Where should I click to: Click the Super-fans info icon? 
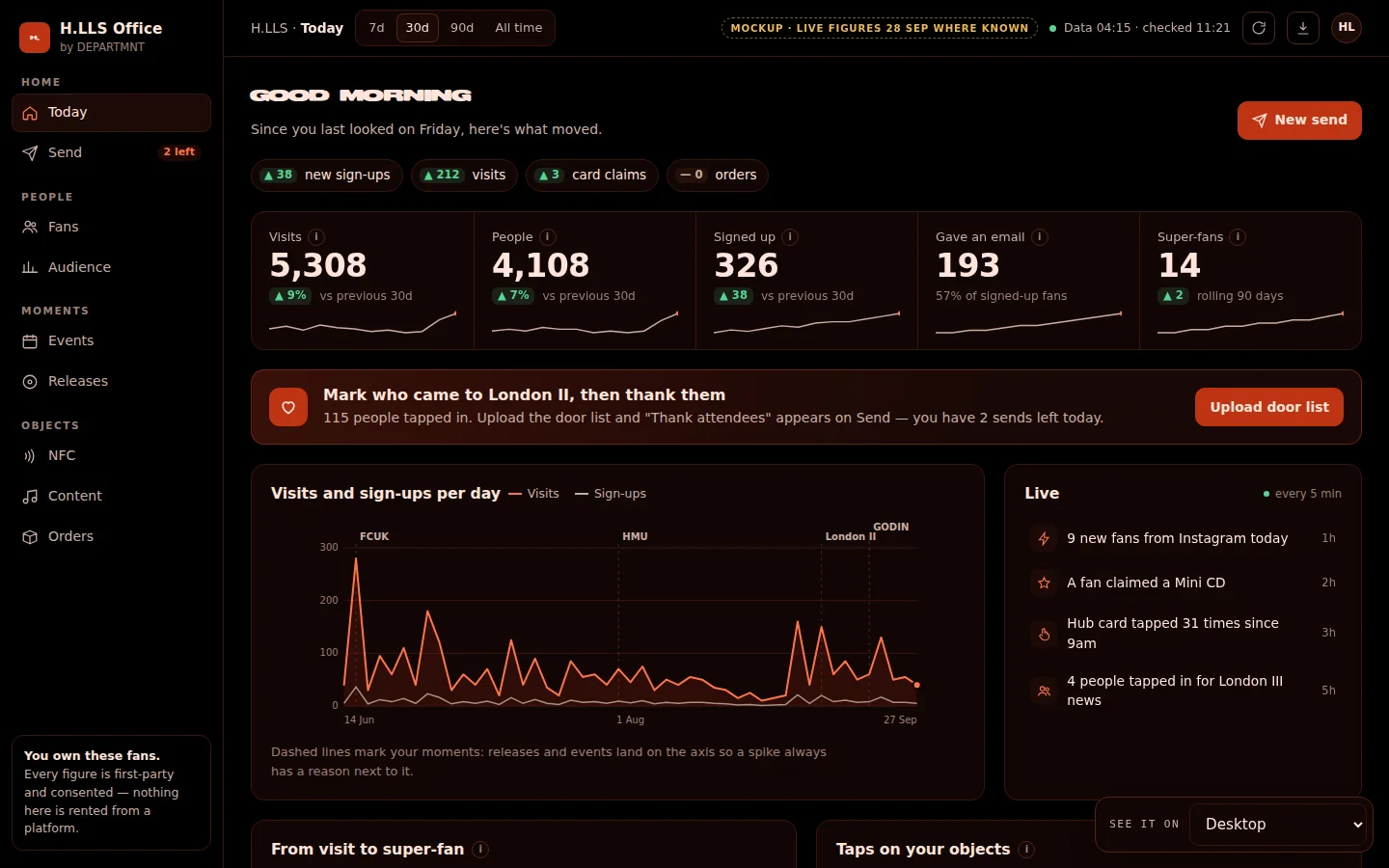point(1238,237)
